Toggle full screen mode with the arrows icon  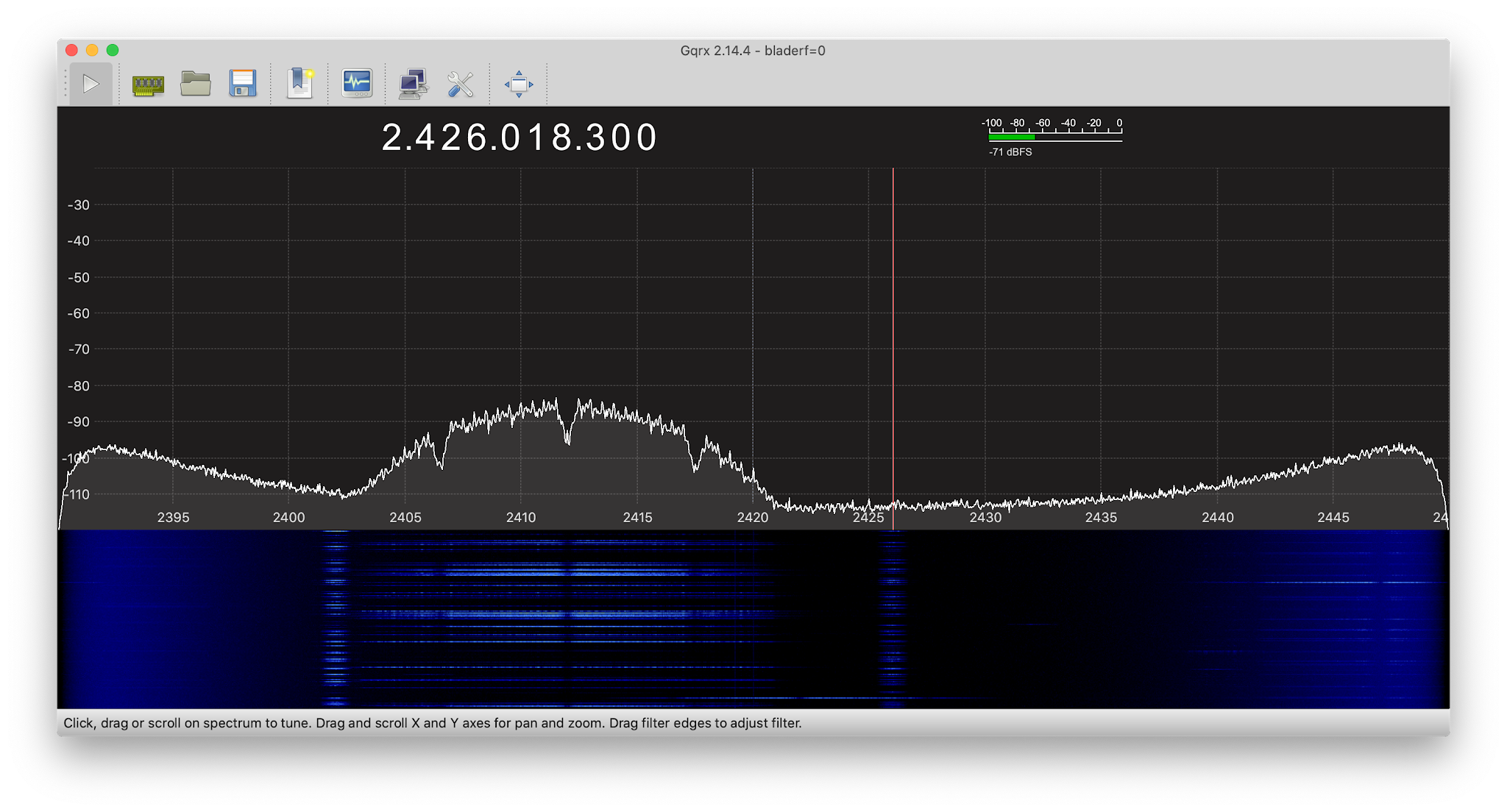coord(518,84)
